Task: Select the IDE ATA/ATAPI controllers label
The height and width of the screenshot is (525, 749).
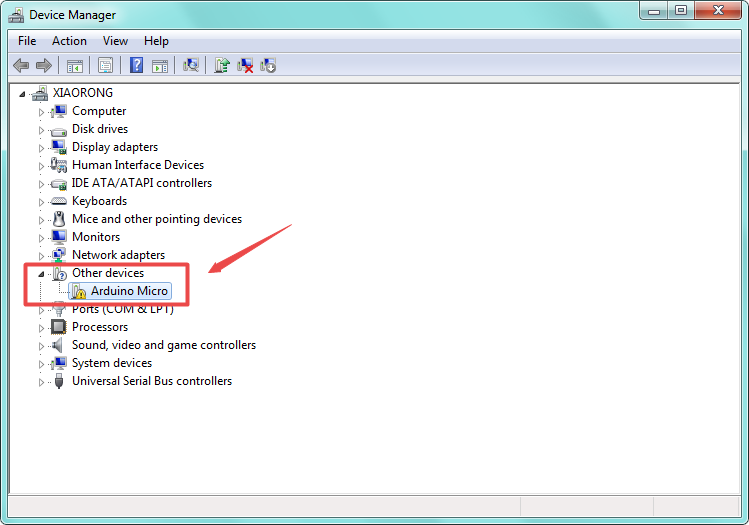Action: [x=141, y=183]
